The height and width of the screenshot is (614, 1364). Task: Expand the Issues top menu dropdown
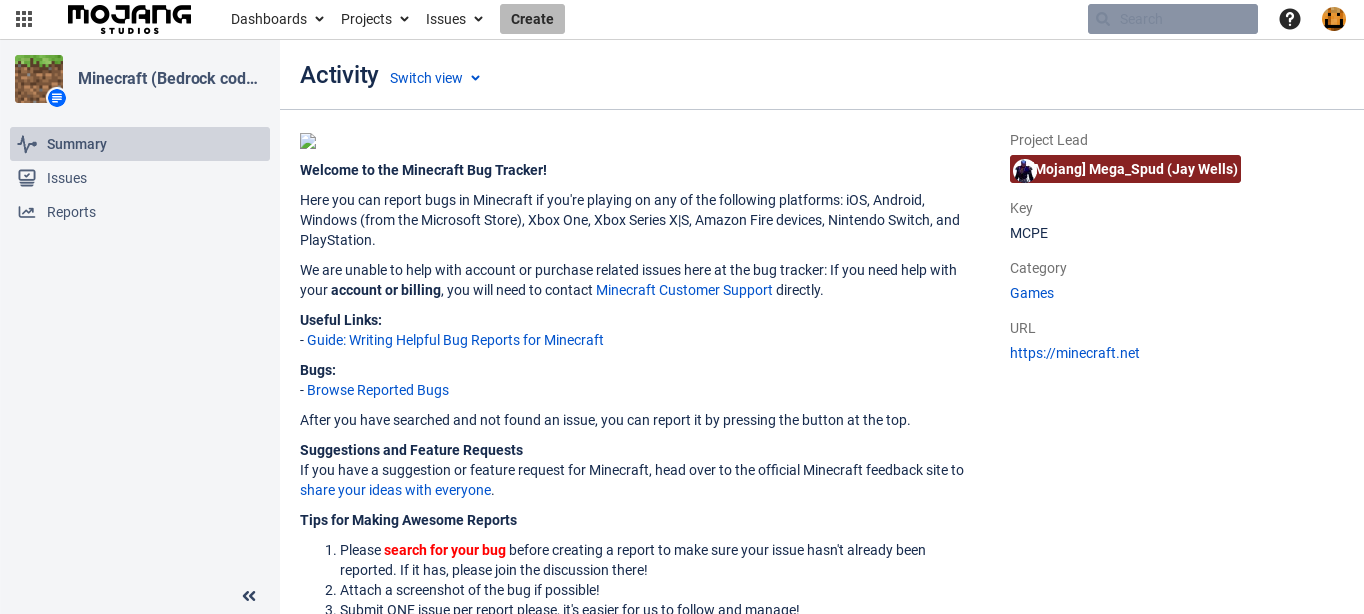(454, 19)
